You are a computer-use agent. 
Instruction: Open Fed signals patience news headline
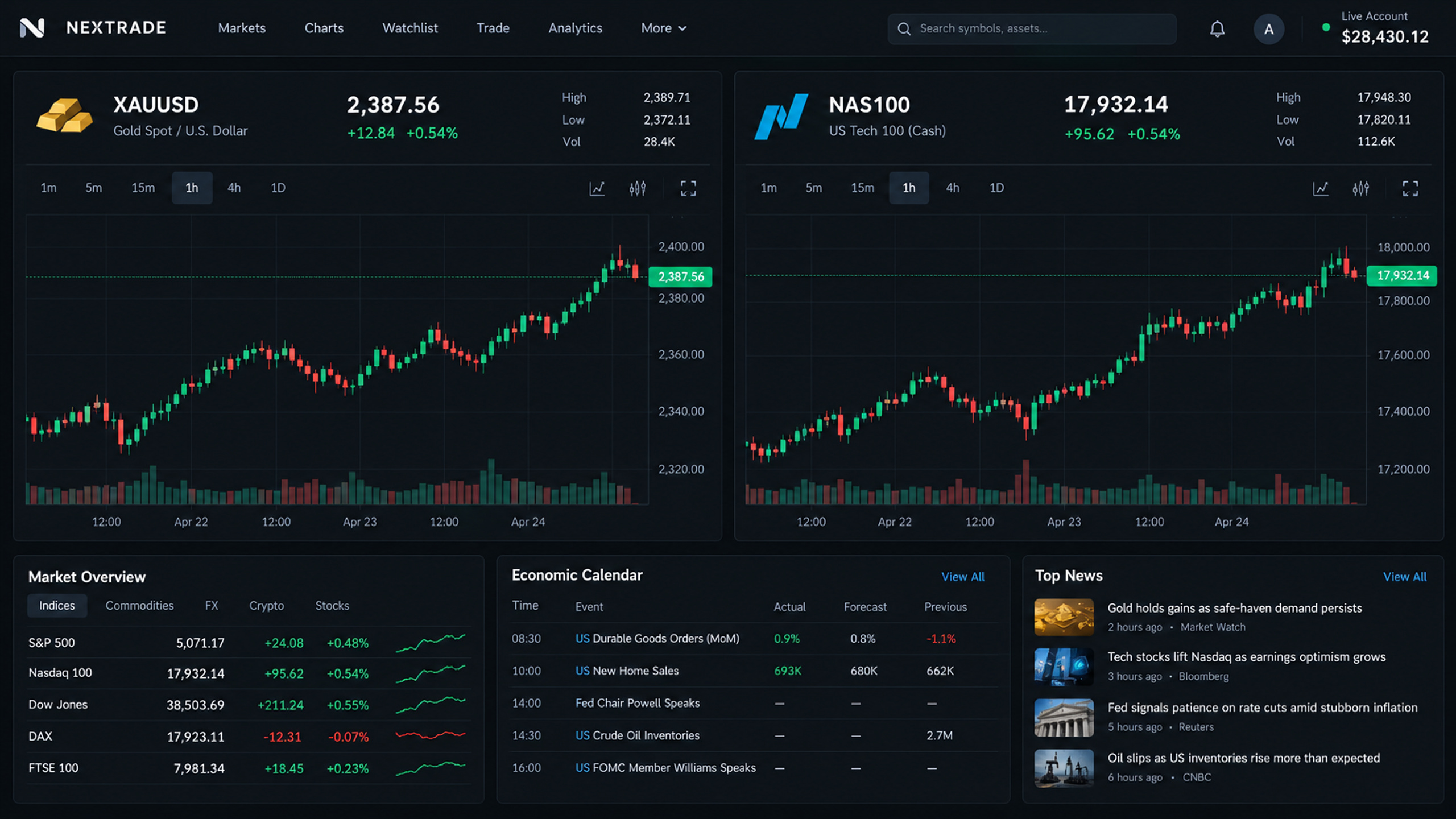[1262, 708]
